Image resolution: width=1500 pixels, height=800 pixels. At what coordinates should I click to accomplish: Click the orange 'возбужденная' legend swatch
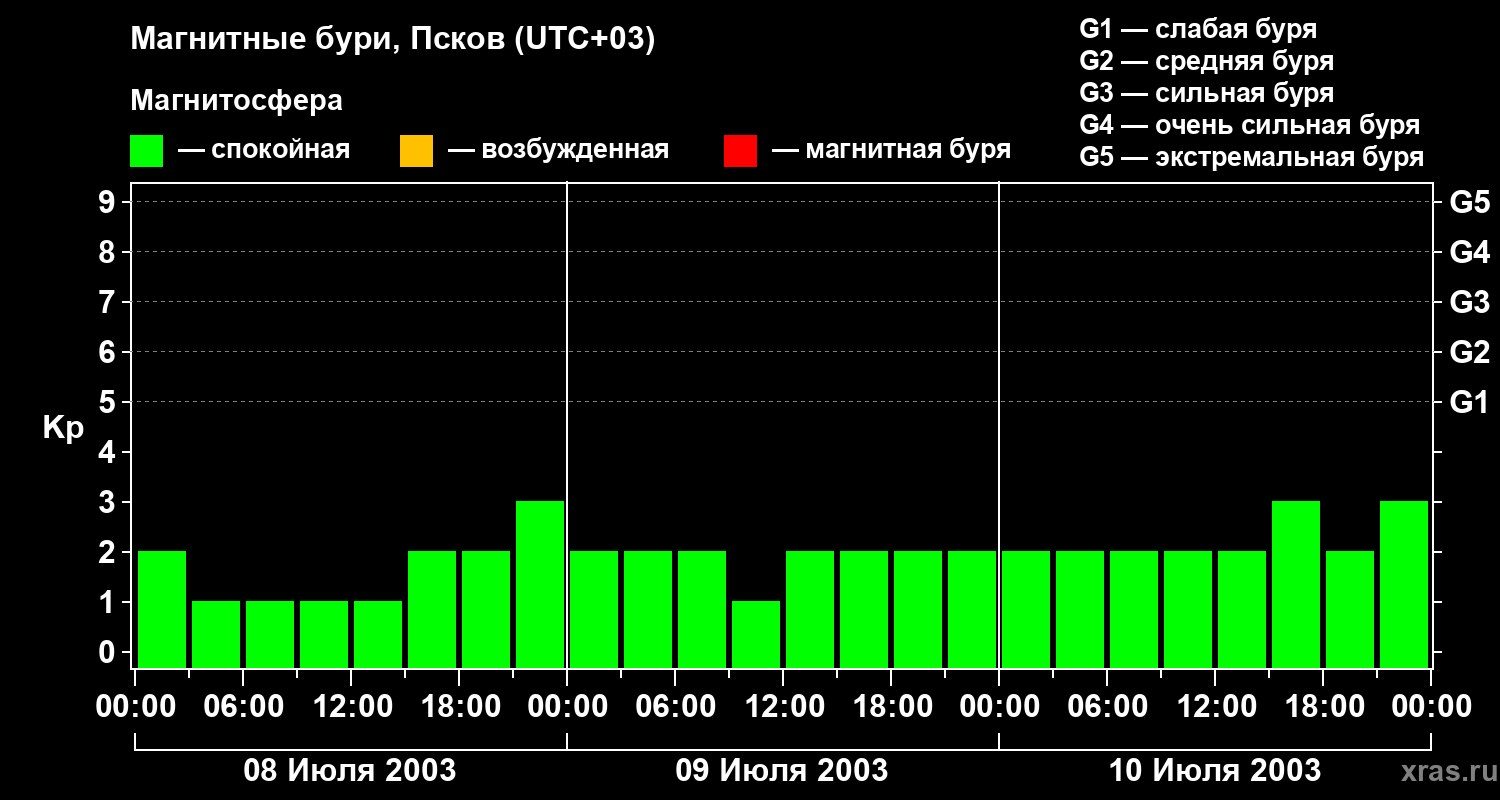coord(416,151)
